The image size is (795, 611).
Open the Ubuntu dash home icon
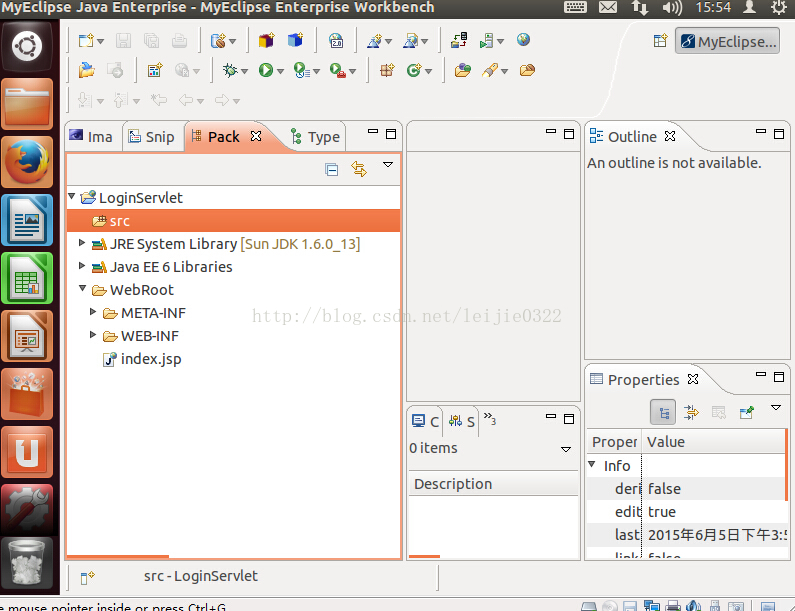pyautogui.click(x=27, y=46)
